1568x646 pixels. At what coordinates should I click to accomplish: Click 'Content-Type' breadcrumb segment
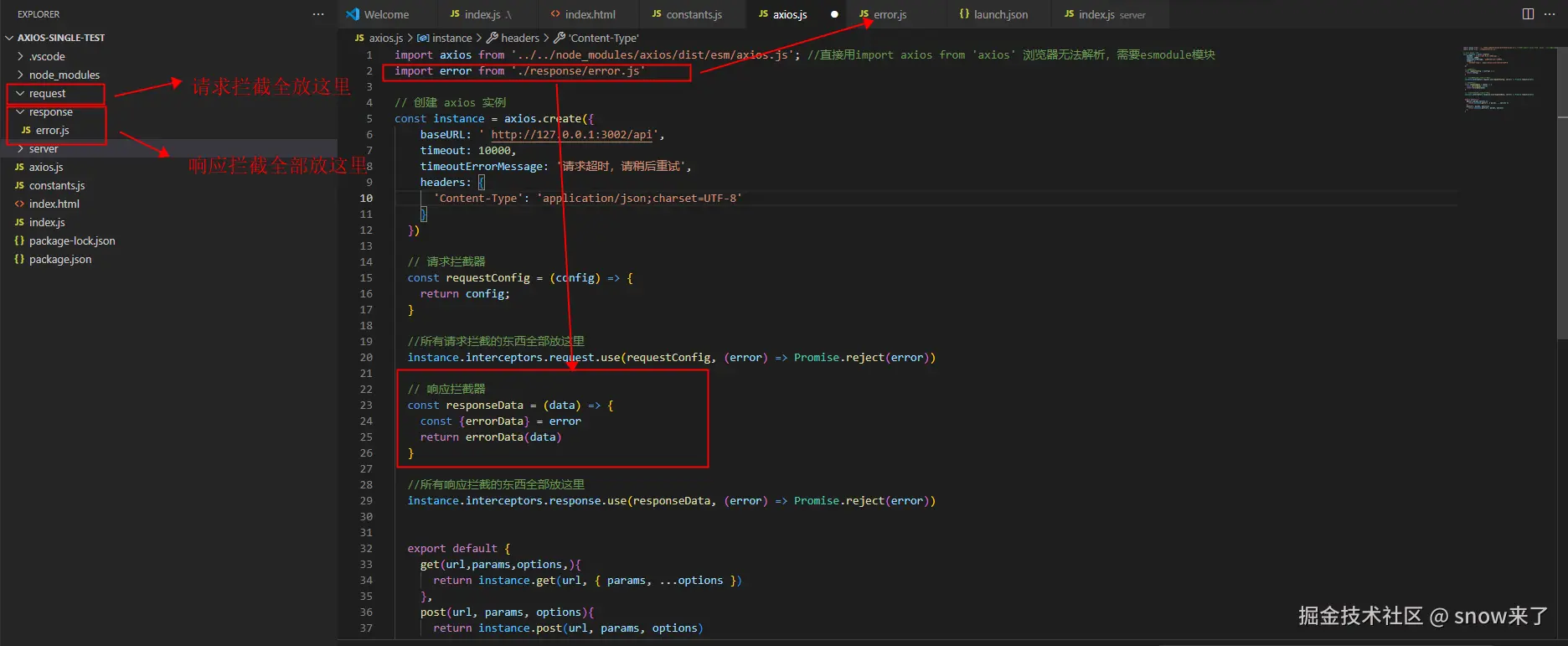(x=596, y=38)
